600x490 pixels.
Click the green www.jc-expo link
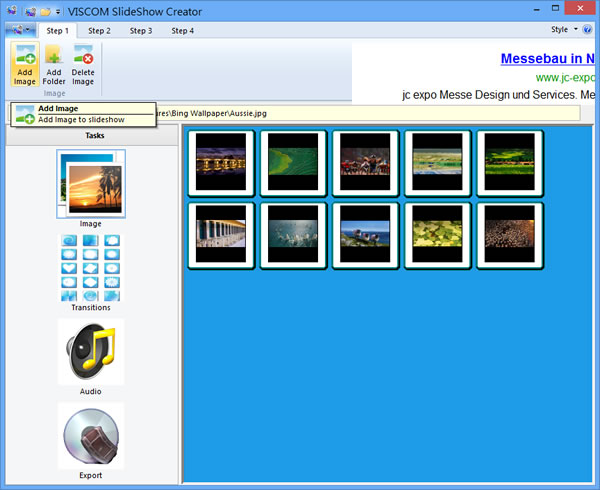[x=567, y=77]
